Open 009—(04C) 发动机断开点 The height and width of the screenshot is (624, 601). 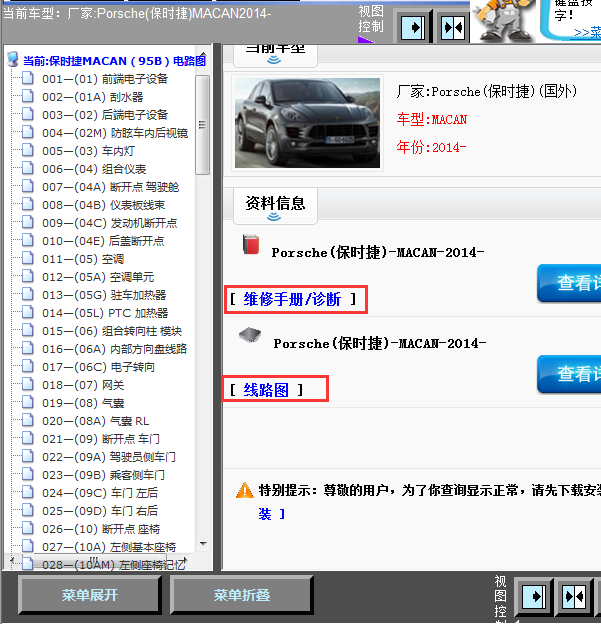click(109, 223)
